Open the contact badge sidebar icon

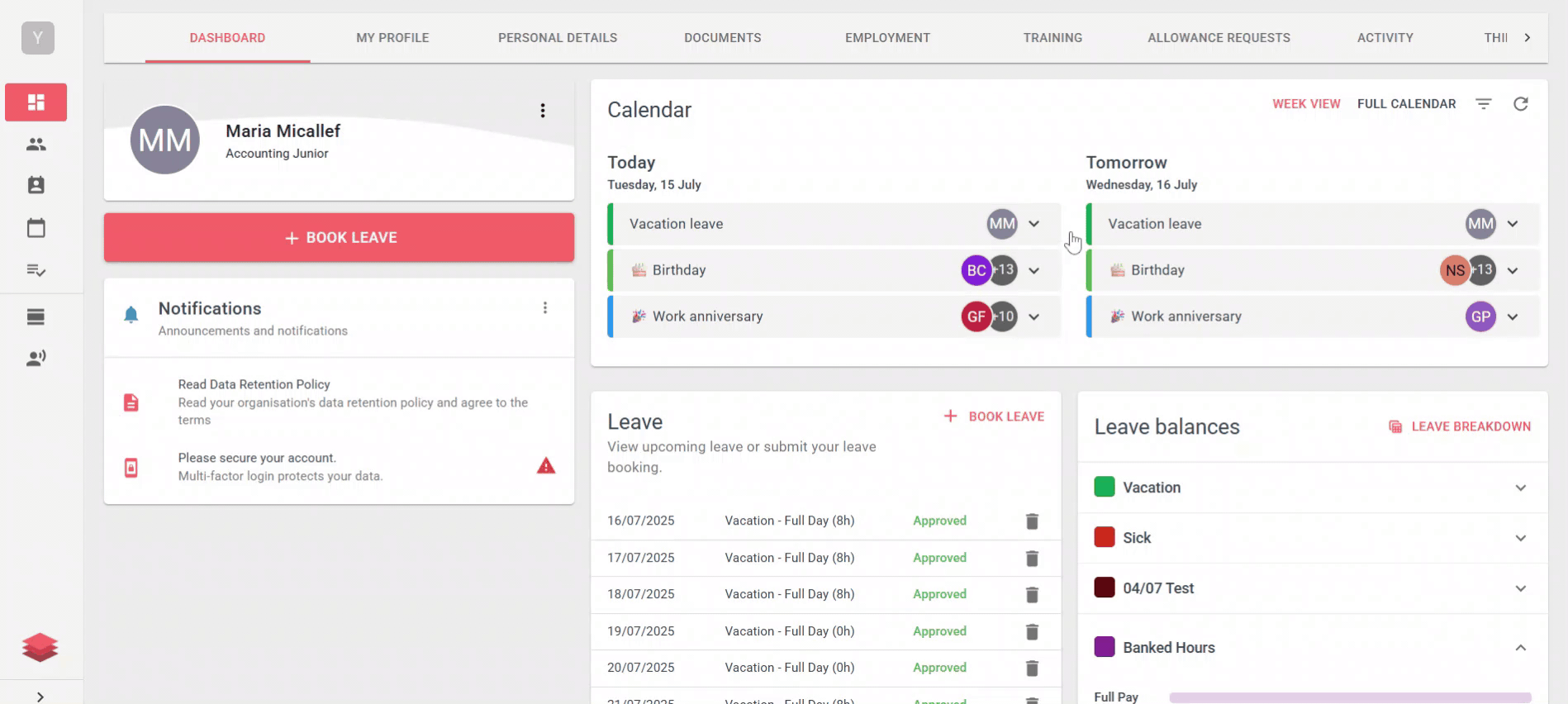pyautogui.click(x=36, y=185)
